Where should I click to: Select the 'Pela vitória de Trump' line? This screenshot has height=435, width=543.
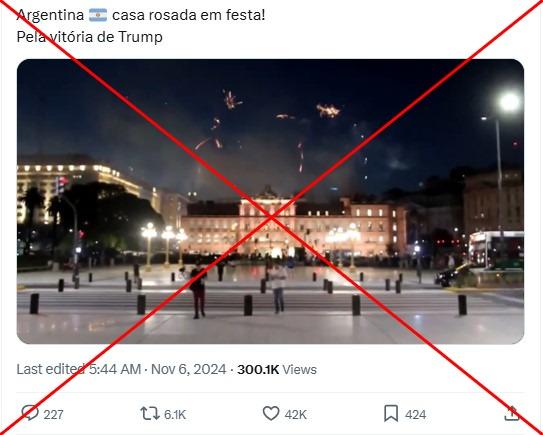[90, 37]
